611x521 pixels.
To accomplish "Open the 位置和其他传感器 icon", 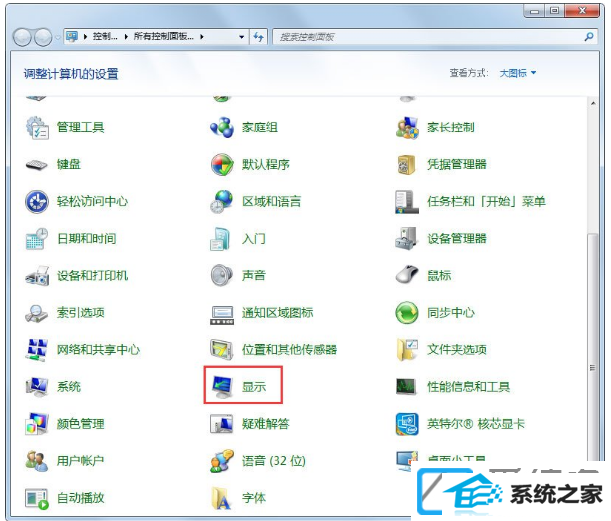I will [x=222, y=350].
